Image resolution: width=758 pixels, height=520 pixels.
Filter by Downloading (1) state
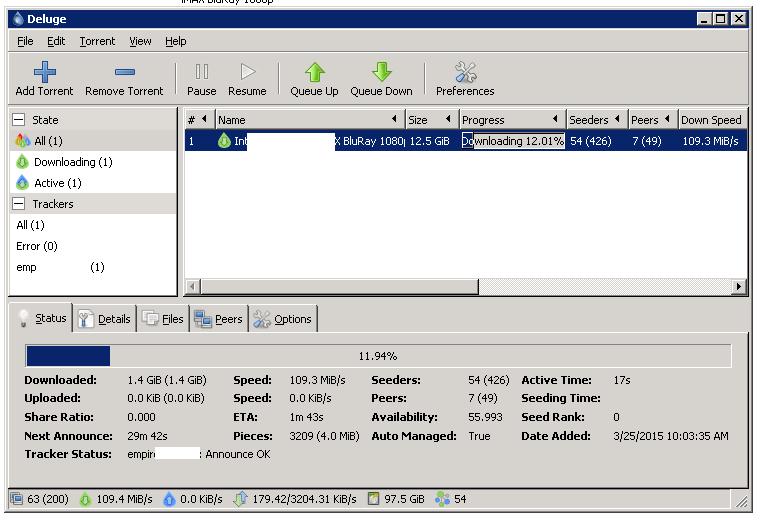click(x=93, y=162)
